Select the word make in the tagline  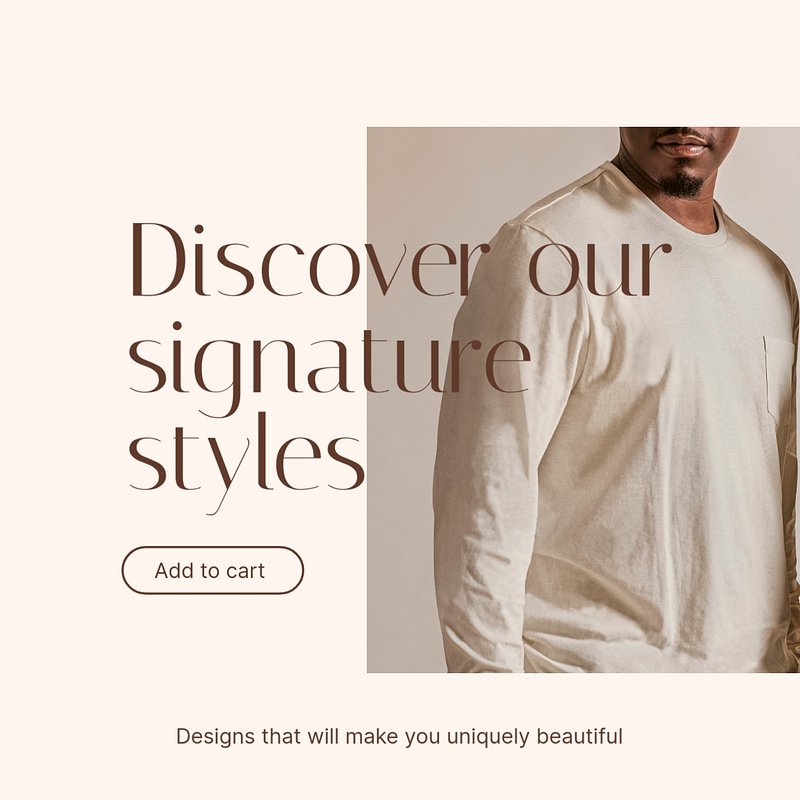tap(372, 737)
